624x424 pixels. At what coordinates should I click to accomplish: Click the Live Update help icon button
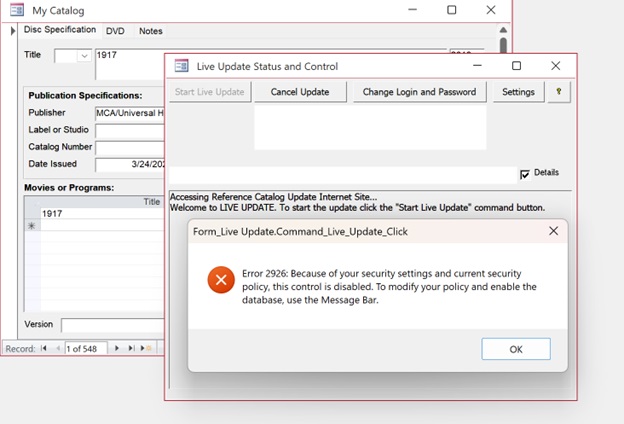pos(557,92)
